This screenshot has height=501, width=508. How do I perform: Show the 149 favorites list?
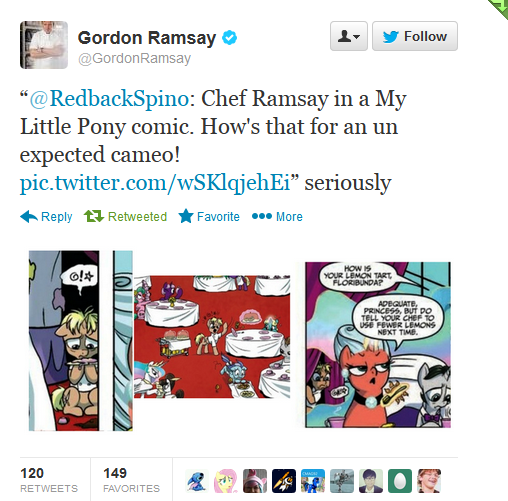[131, 480]
